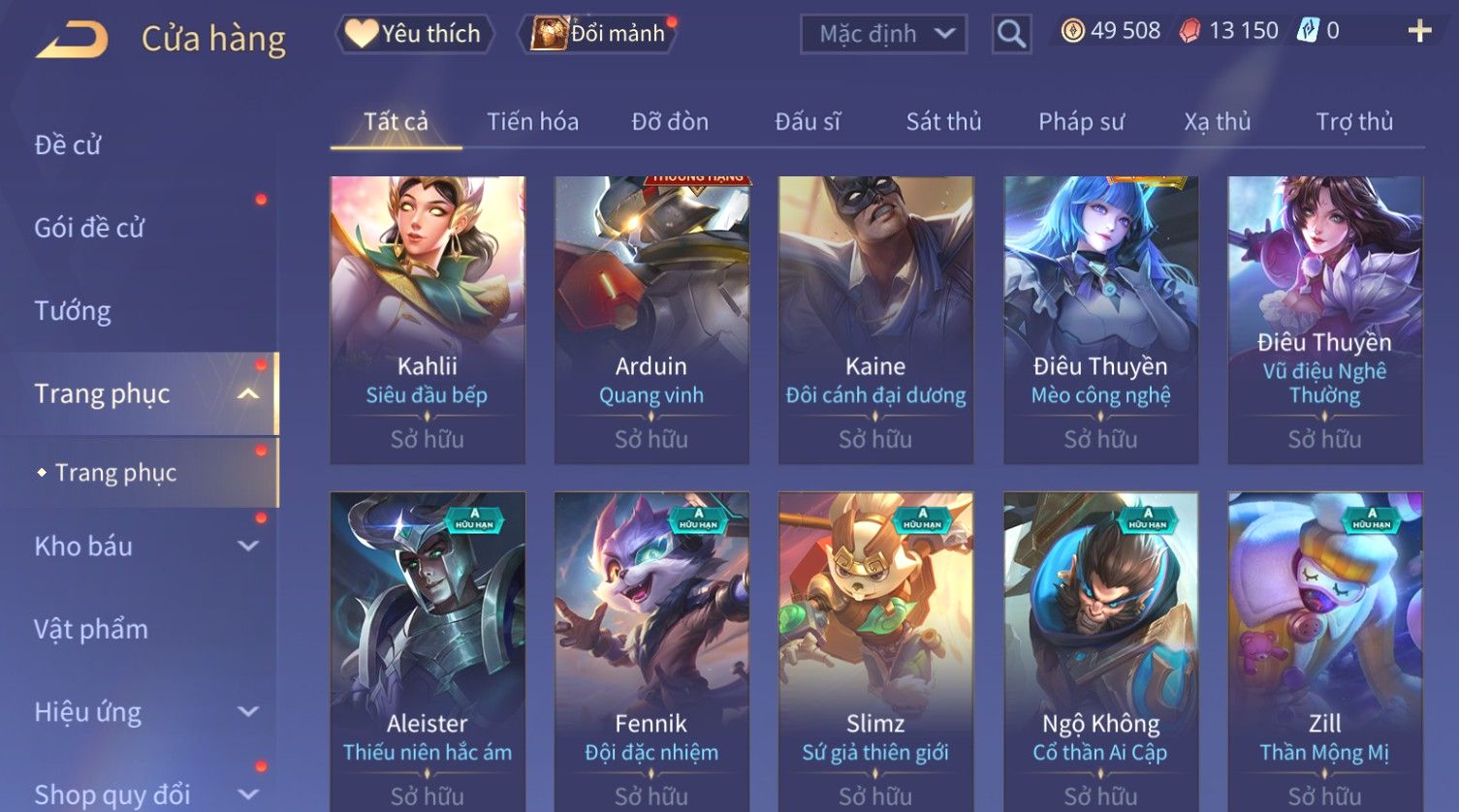
Task: Go back with the return arrow icon
Action: point(72,40)
